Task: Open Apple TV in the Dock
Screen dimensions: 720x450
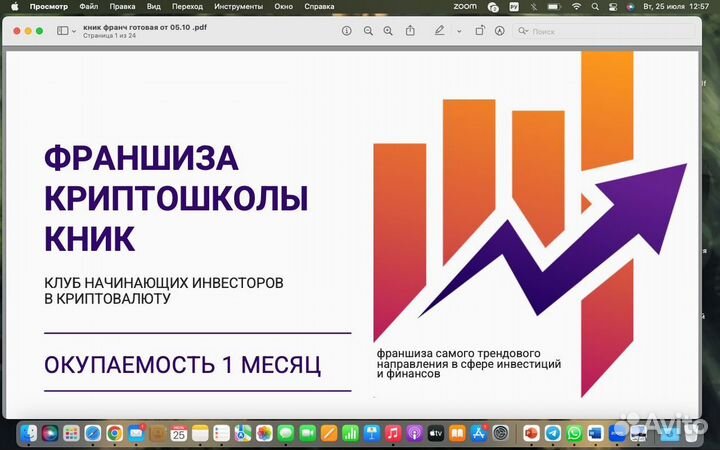Action: point(436,433)
